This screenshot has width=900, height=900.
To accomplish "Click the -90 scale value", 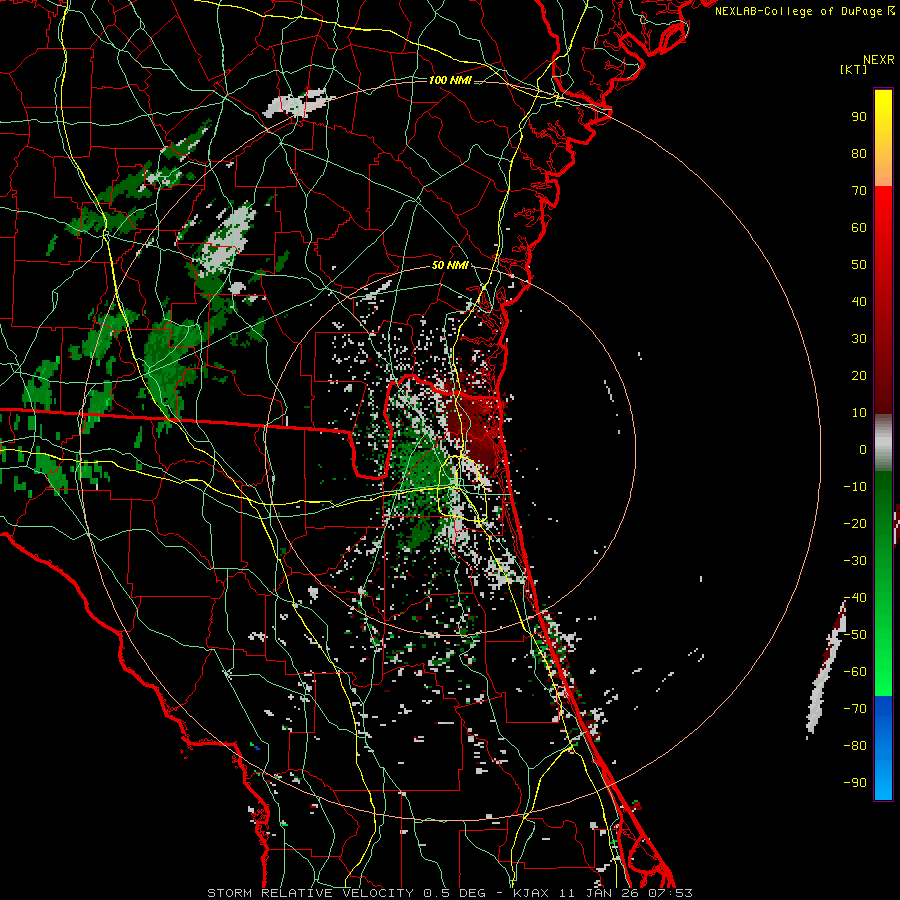I will pos(855,783).
